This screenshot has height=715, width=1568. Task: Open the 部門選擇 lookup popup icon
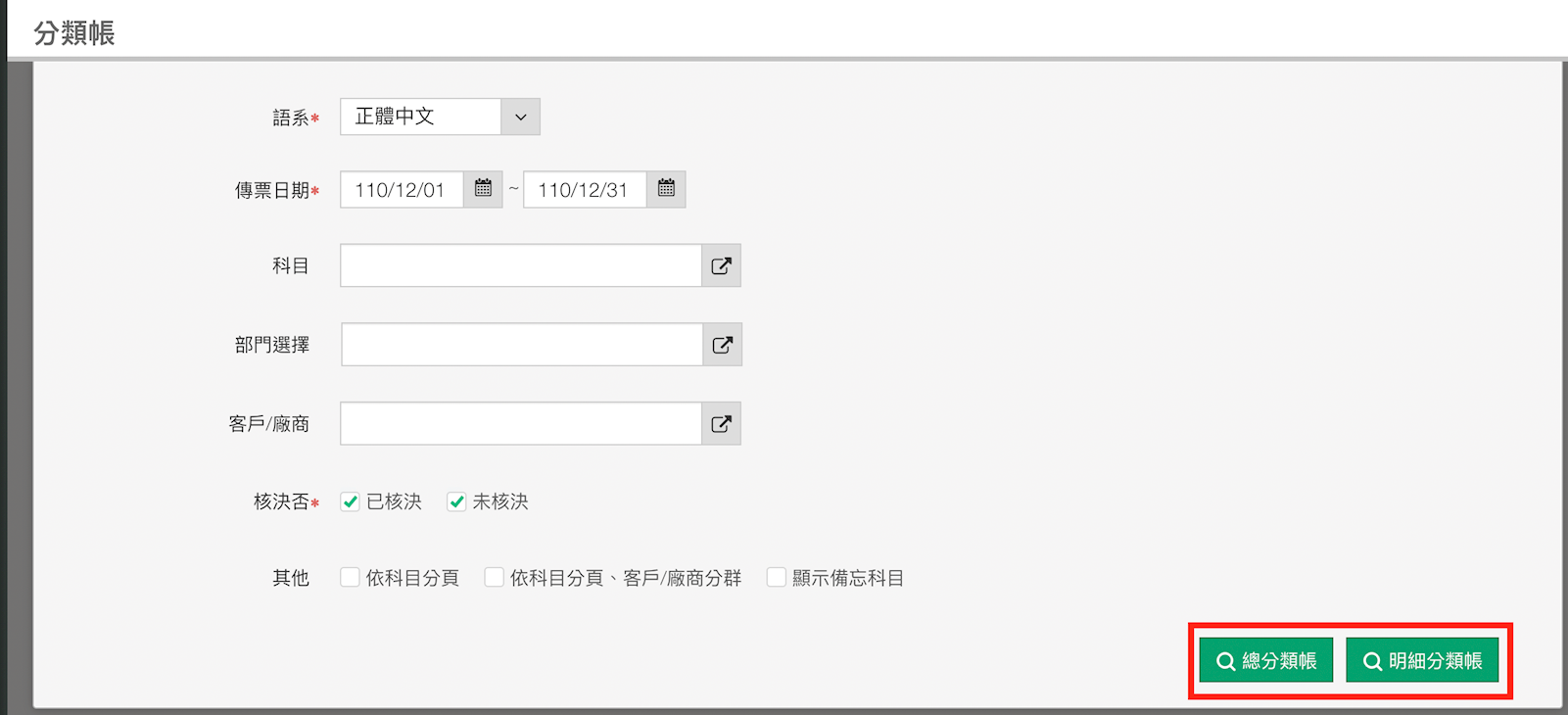tap(722, 345)
